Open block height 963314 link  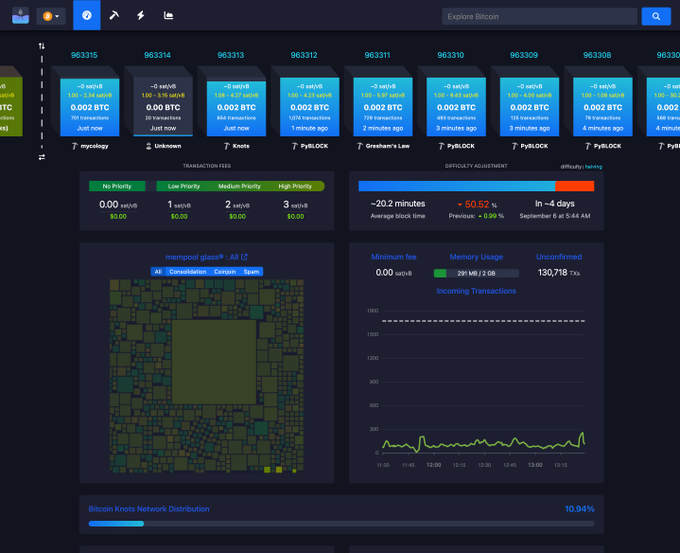(157, 55)
